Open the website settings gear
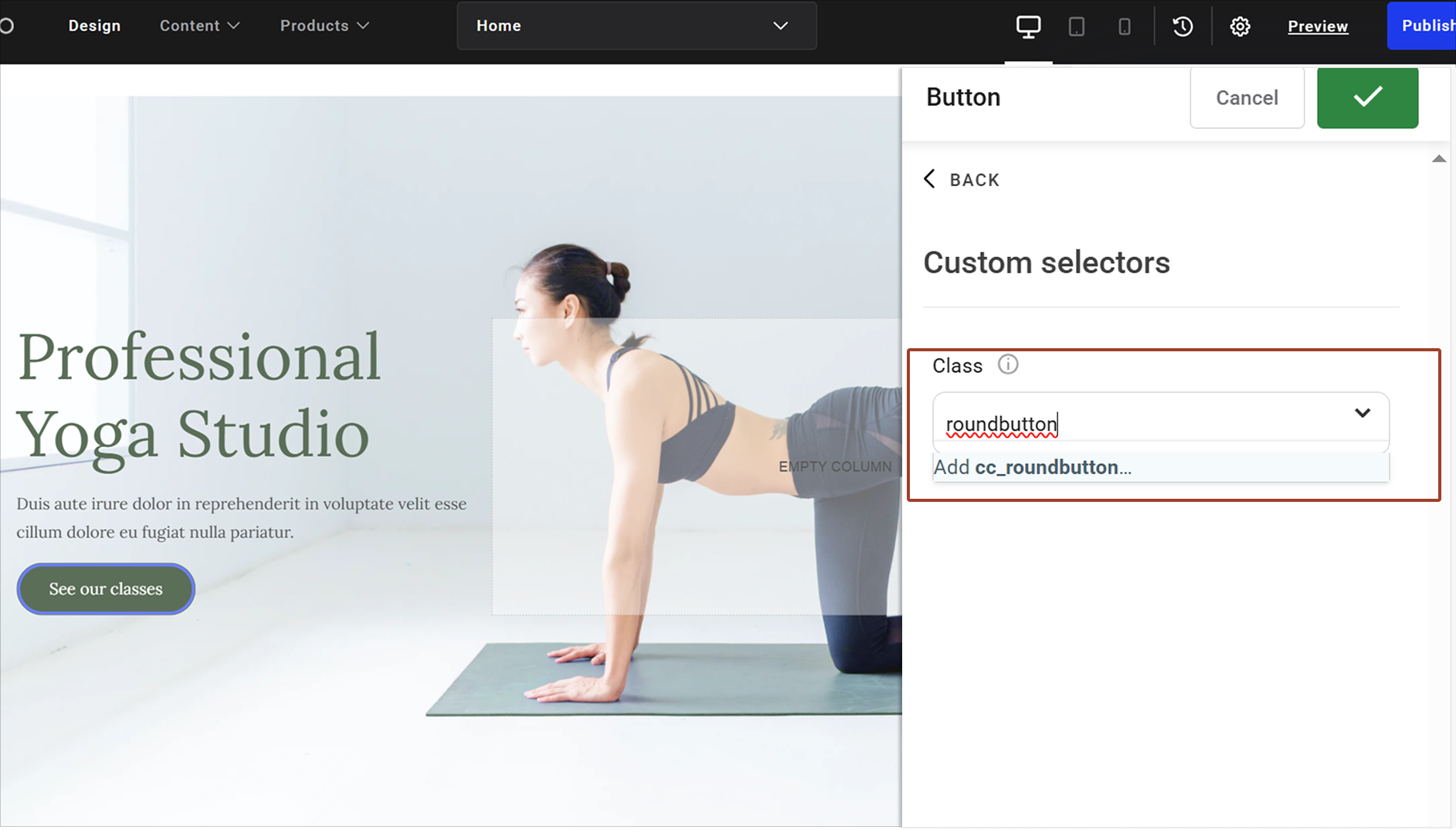This screenshot has height=830, width=1456. [x=1240, y=25]
